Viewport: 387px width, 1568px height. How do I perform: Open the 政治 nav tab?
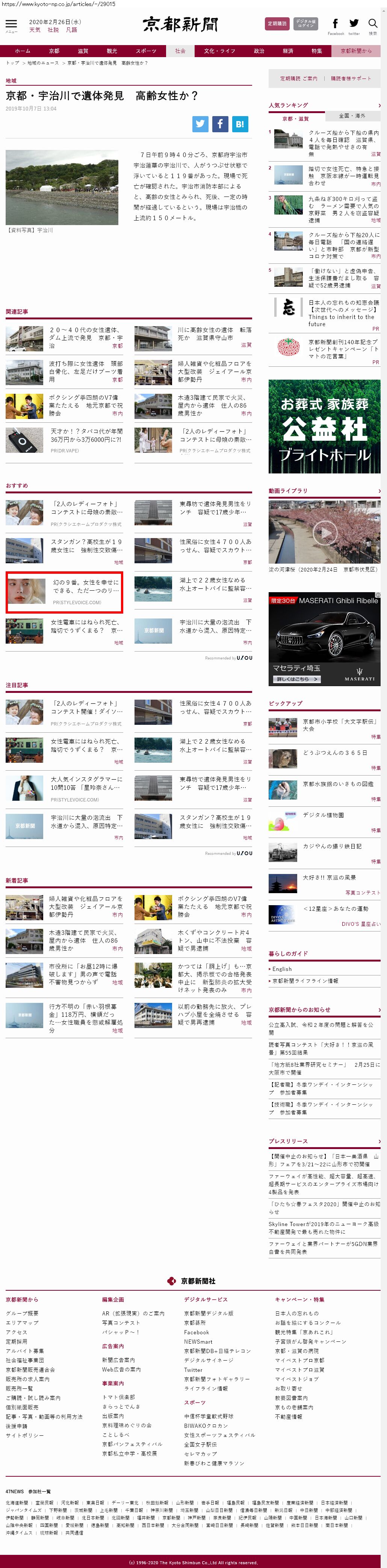tap(259, 51)
